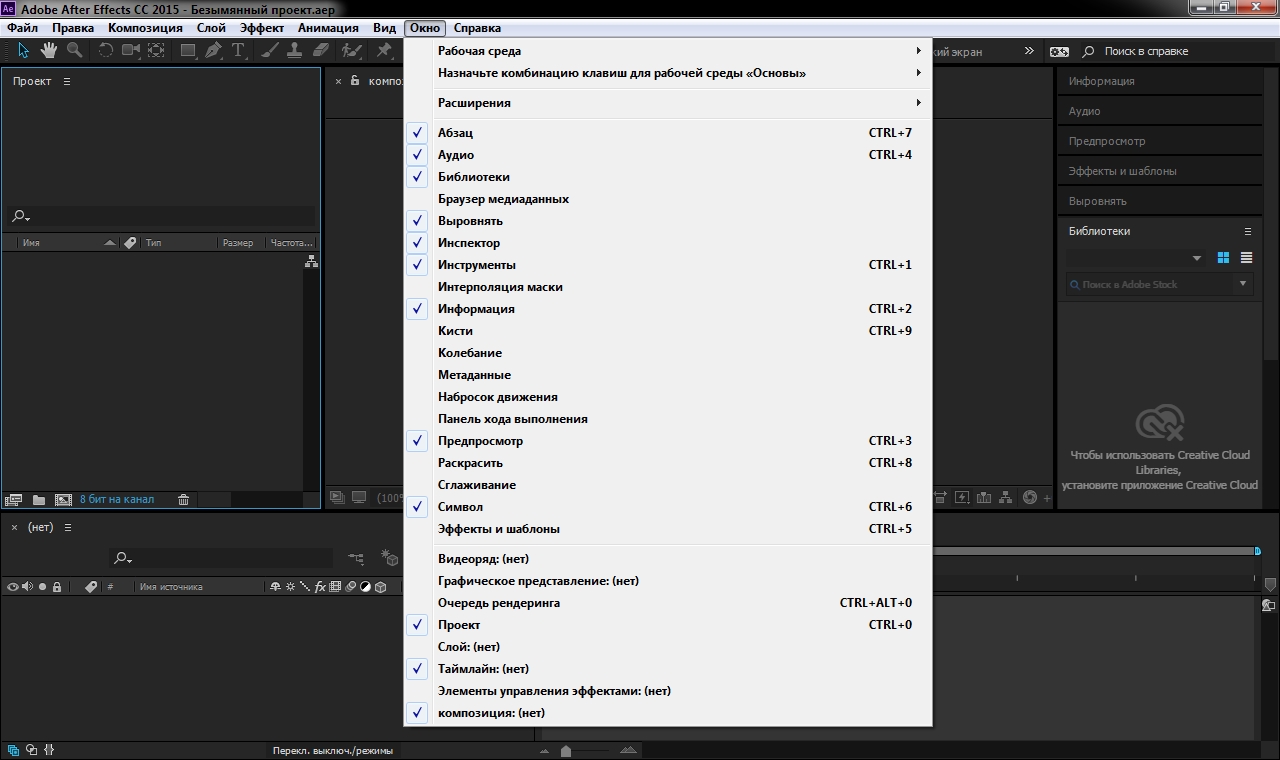Click the Draft 3D icon in timeline
The width and height of the screenshot is (1280, 760).
[x=389, y=558]
